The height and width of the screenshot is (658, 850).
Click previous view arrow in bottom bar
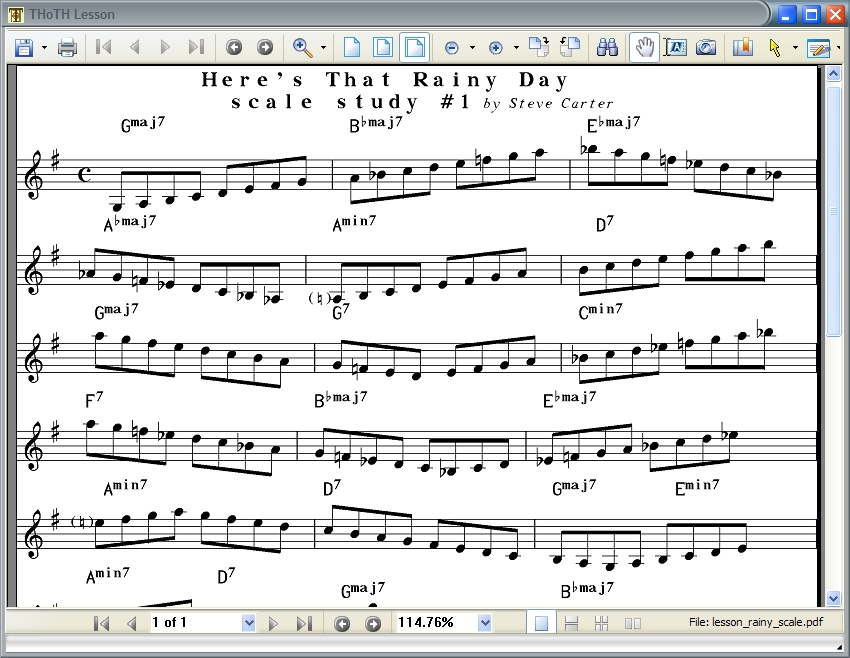coord(342,624)
